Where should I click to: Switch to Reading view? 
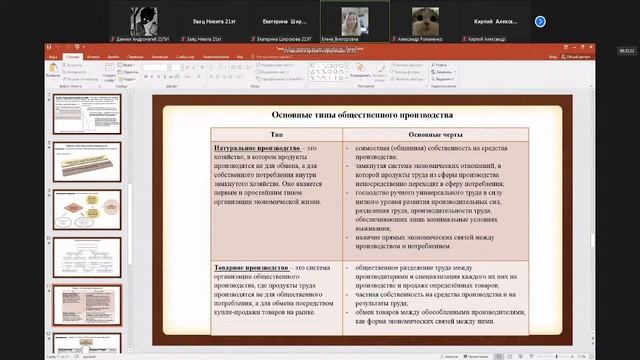click(x=520, y=357)
